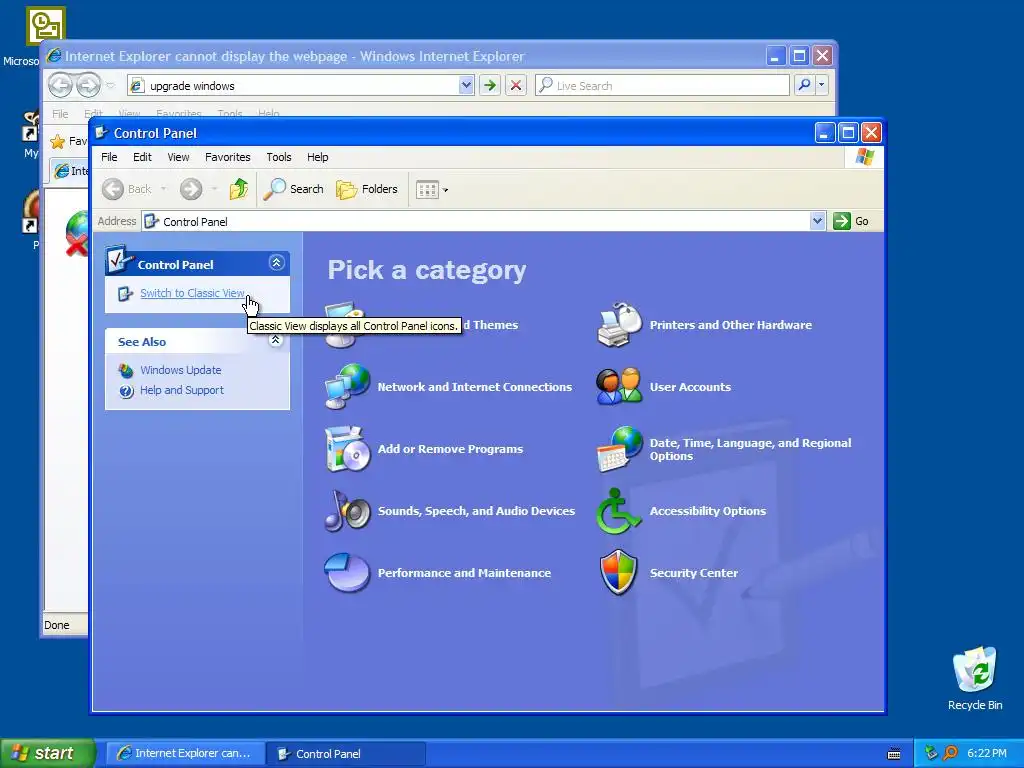Open the Back history dropdown arrow
The image size is (1024, 768).
click(x=163, y=189)
